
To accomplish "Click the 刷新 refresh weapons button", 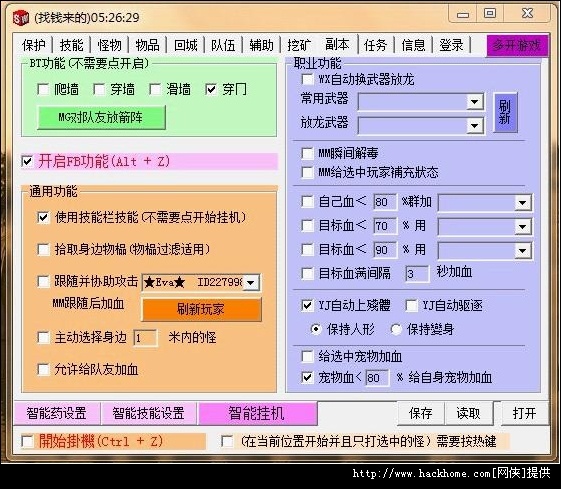I will [x=505, y=112].
